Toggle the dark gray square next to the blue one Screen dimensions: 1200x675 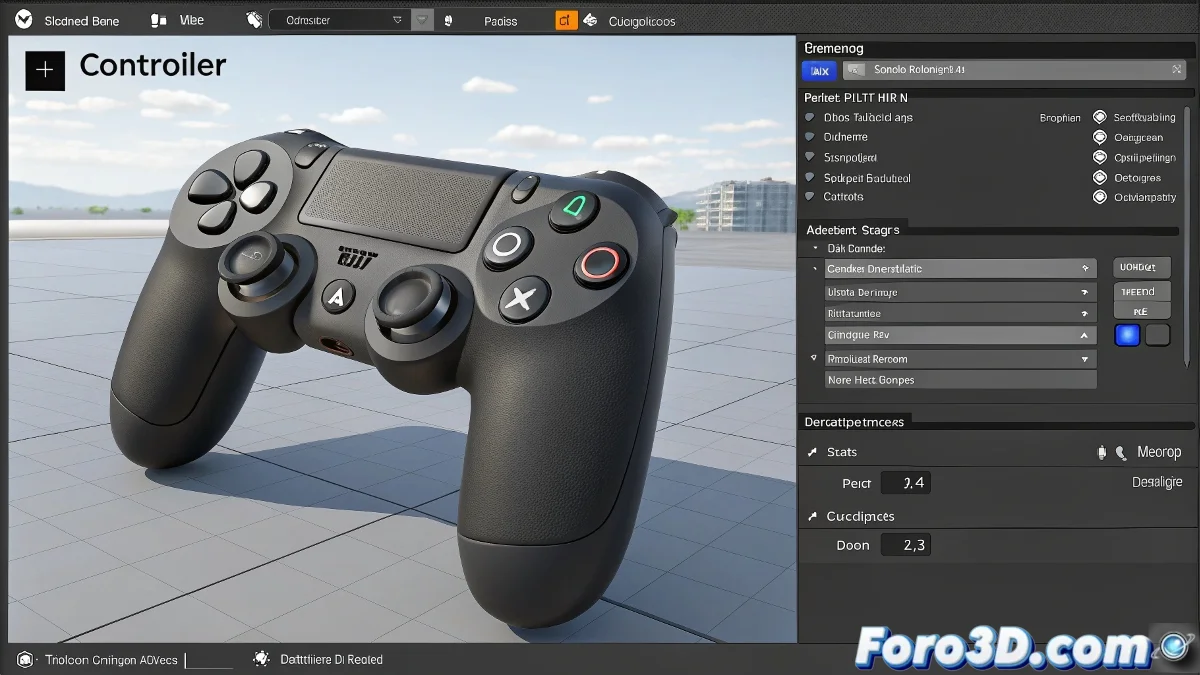pos(1157,335)
